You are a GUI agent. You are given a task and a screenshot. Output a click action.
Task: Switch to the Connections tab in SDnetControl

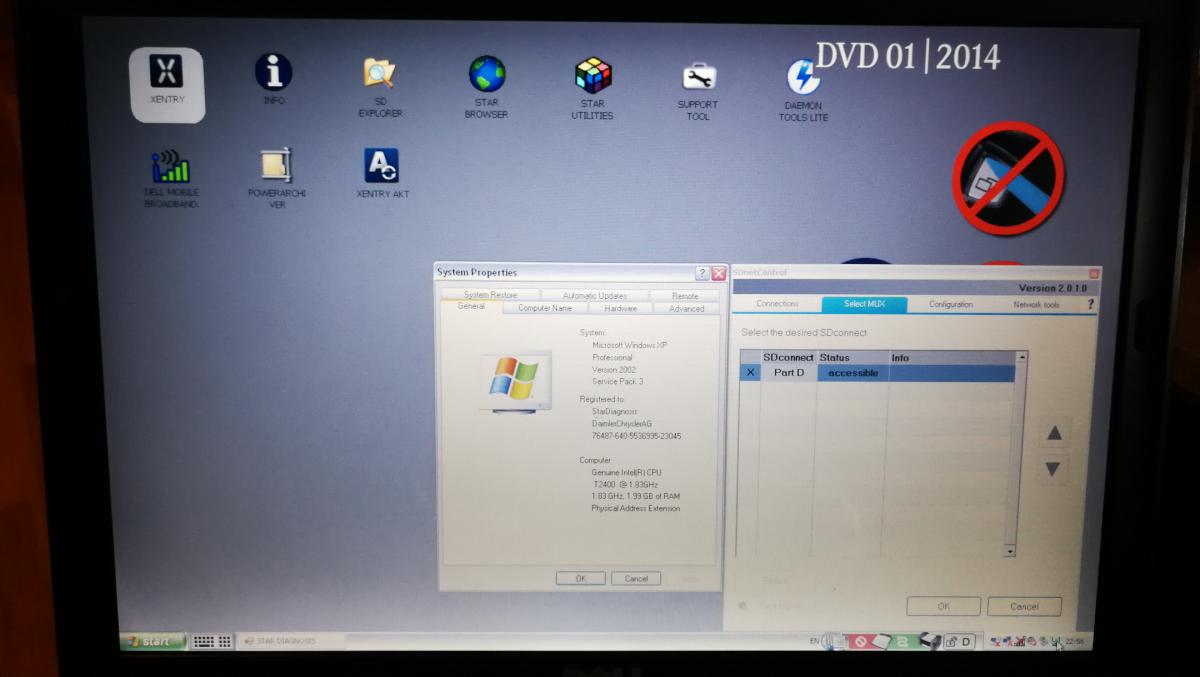tap(777, 304)
